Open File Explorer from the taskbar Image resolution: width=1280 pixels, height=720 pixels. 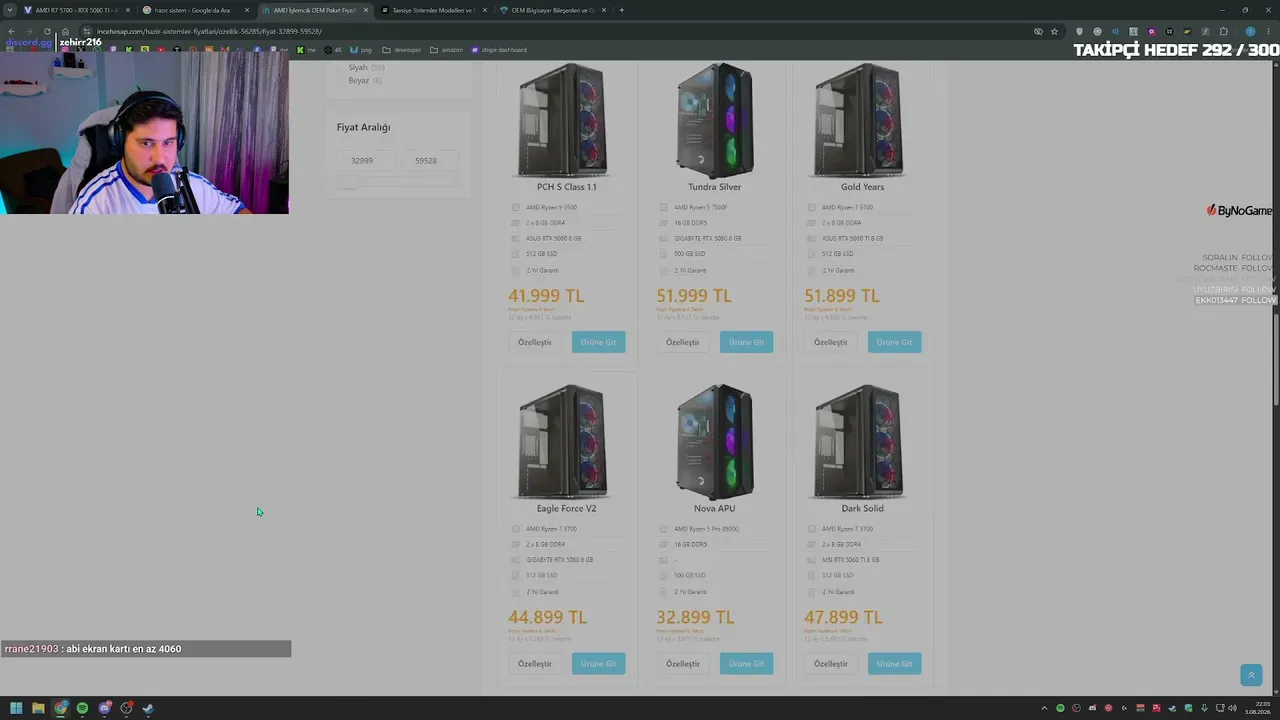(x=38, y=708)
